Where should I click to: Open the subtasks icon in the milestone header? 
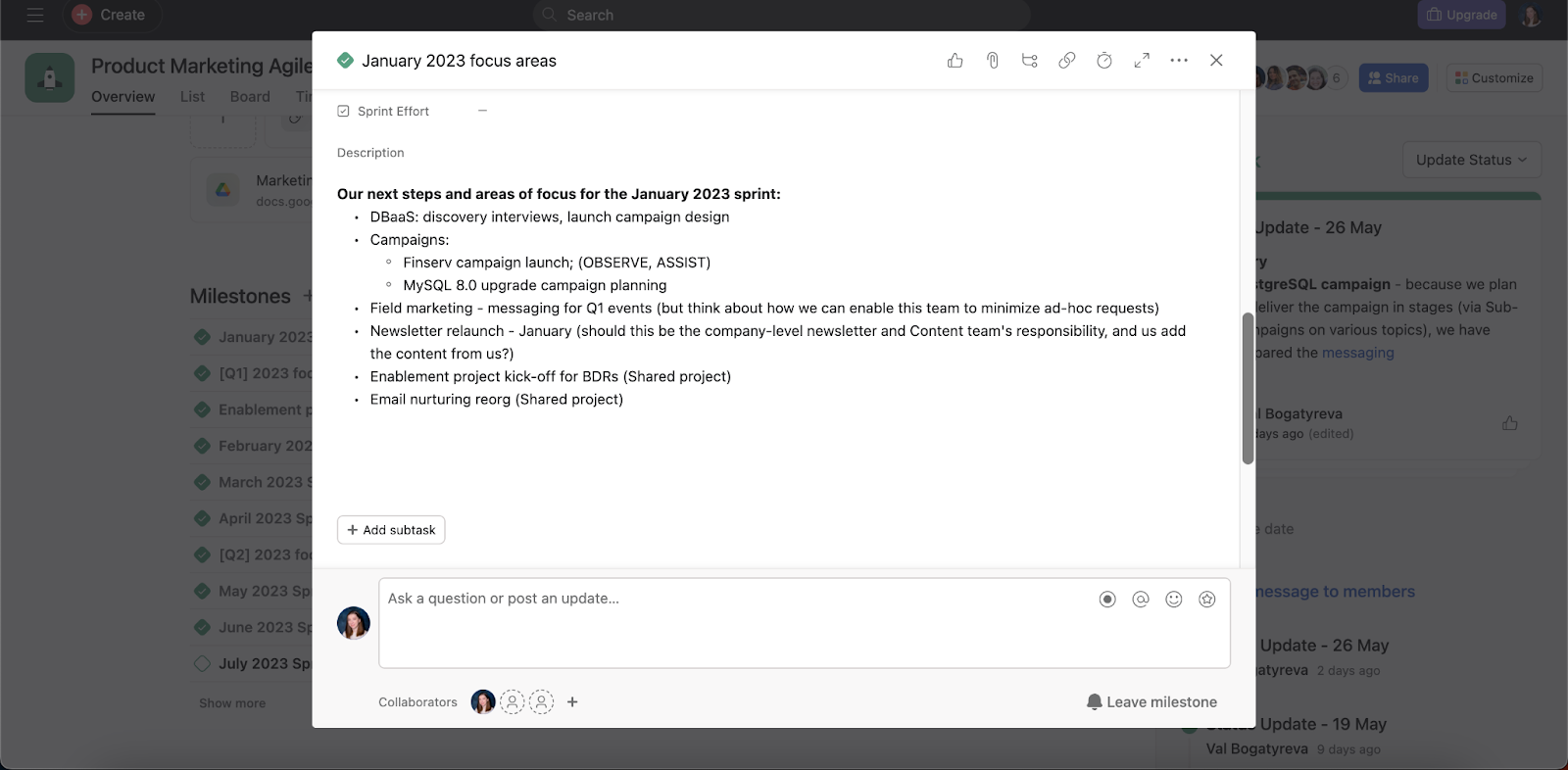1029,61
